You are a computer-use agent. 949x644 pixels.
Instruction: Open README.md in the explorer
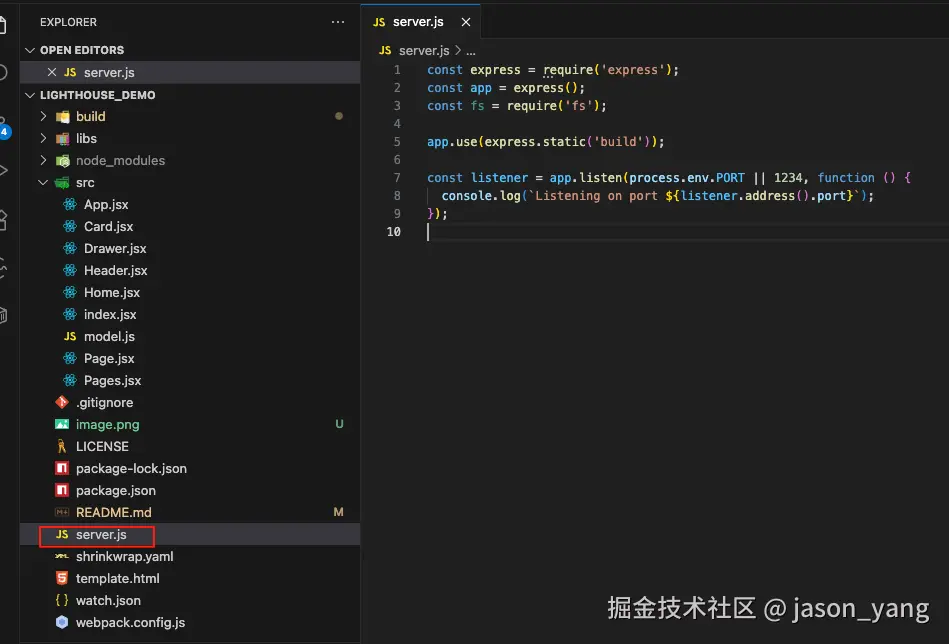[x=114, y=513]
